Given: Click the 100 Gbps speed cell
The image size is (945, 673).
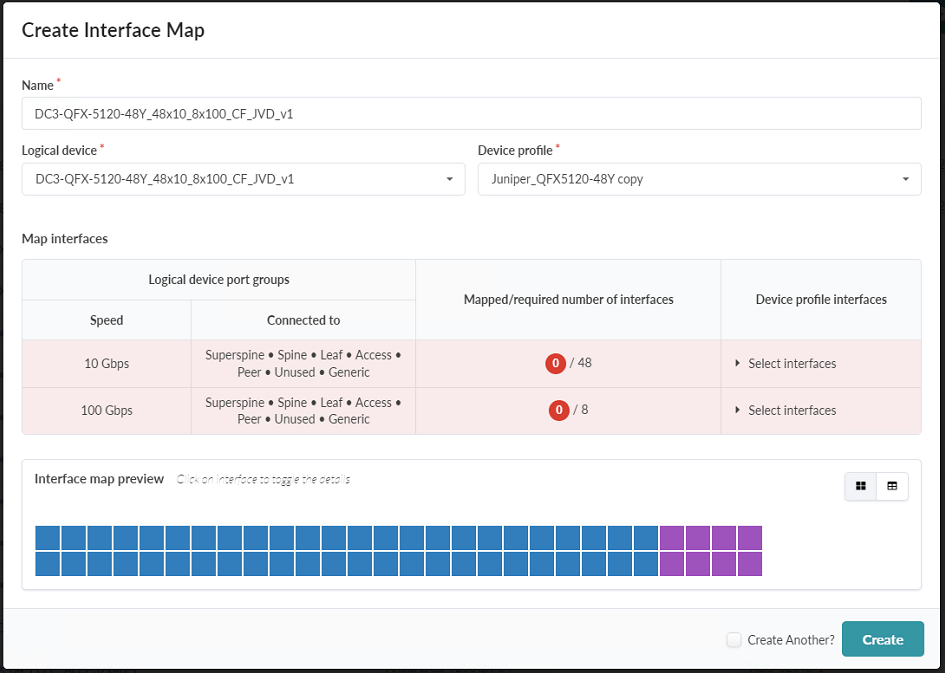Looking at the screenshot, I should pos(106,410).
